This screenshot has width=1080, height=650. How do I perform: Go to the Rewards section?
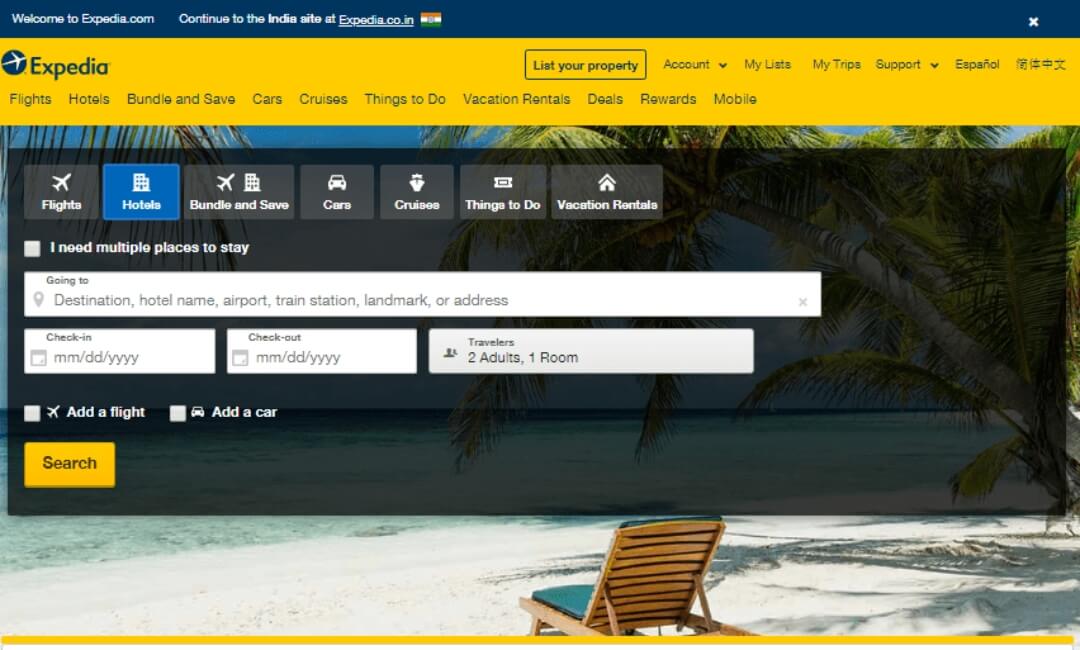coord(668,99)
